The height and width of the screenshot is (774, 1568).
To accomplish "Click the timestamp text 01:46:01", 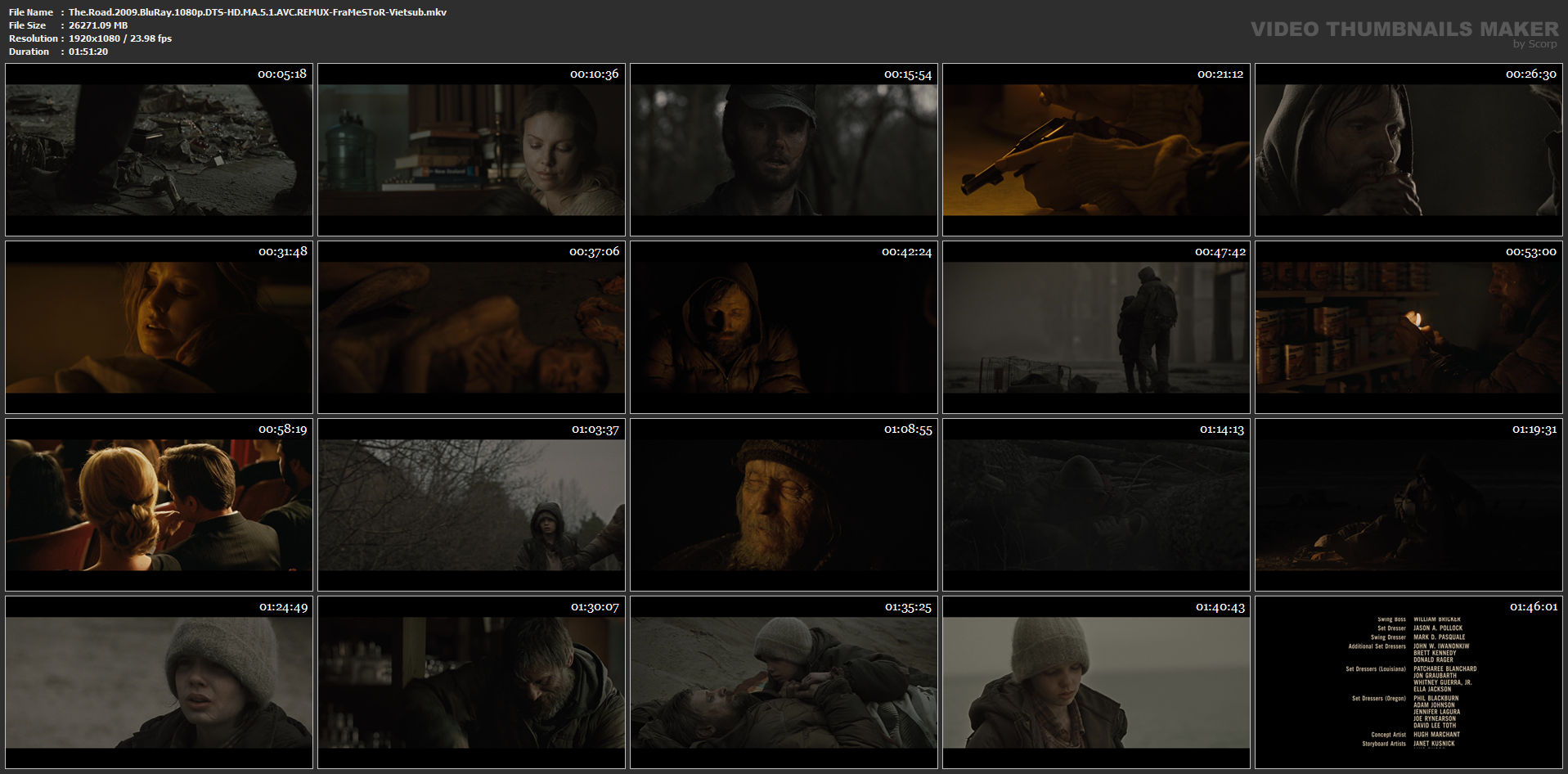I will 1534,606.
